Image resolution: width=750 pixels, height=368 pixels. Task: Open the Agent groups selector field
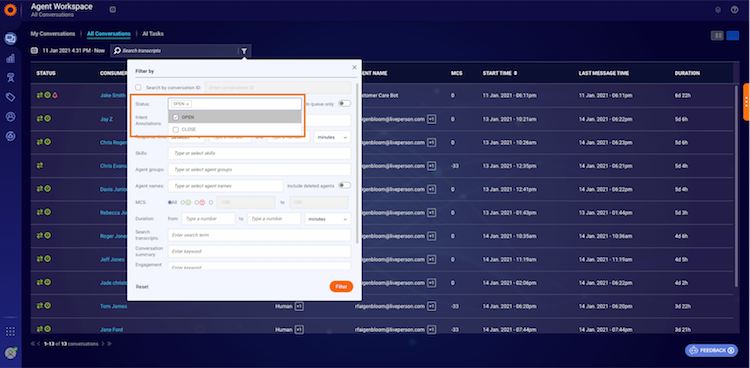pyautogui.click(x=259, y=169)
